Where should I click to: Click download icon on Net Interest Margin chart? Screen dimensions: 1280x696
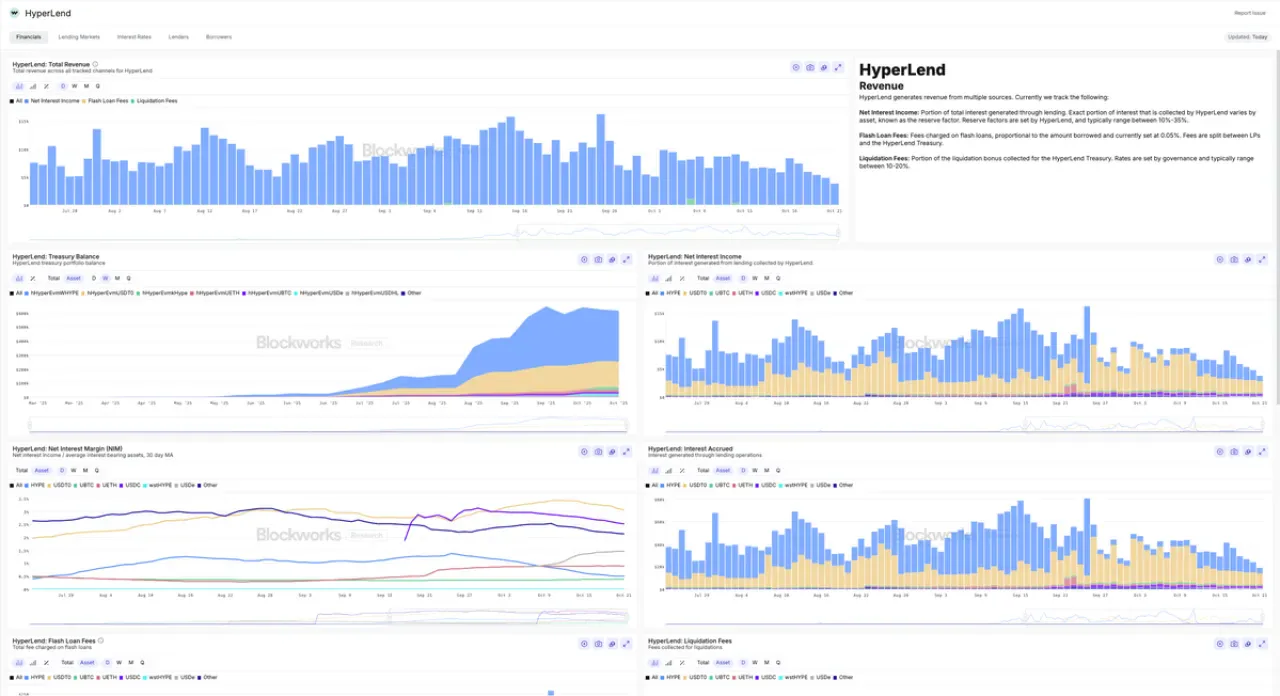point(584,452)
